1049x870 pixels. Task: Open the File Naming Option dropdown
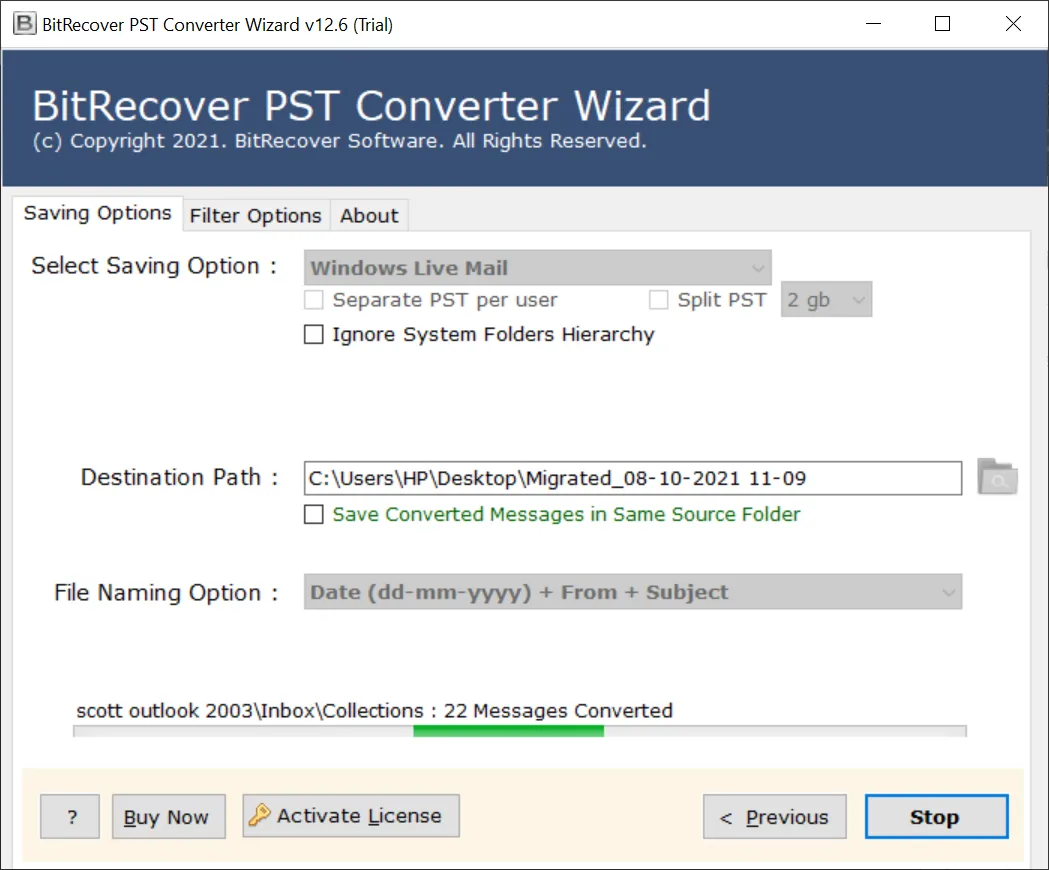(x=632, y=592)
